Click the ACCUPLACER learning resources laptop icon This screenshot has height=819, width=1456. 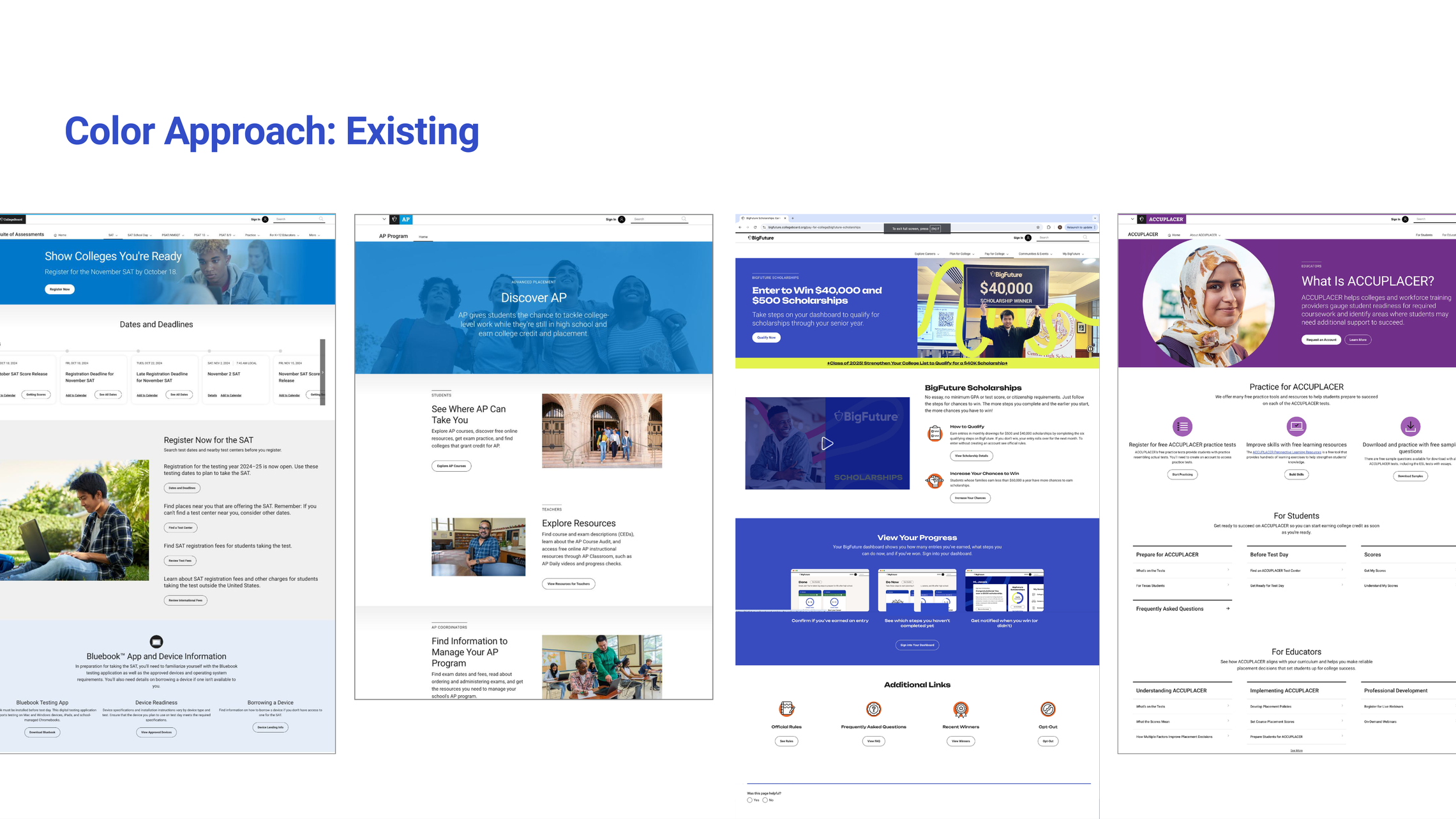pos(1296,426)
